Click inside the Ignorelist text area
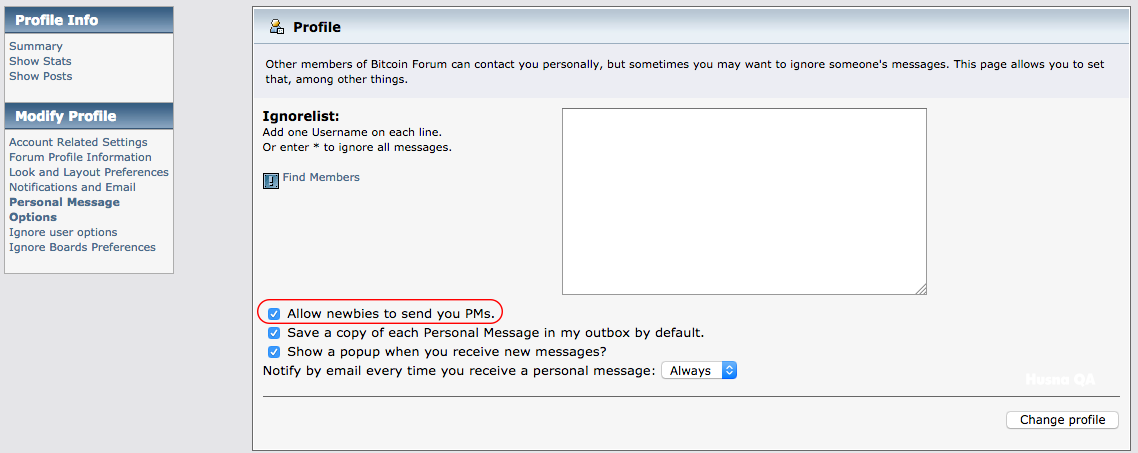The width and height of the screenshot is (1138, 453). point(744,202)
